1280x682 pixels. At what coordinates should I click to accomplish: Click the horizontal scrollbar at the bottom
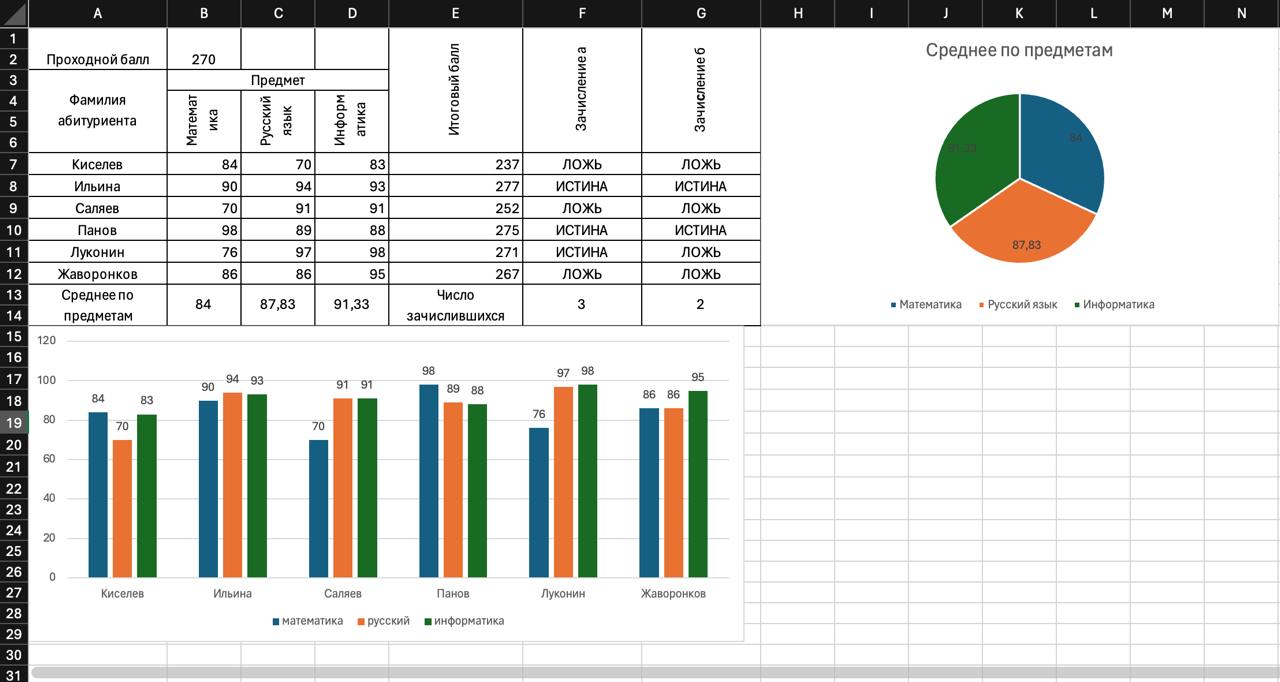640,673
